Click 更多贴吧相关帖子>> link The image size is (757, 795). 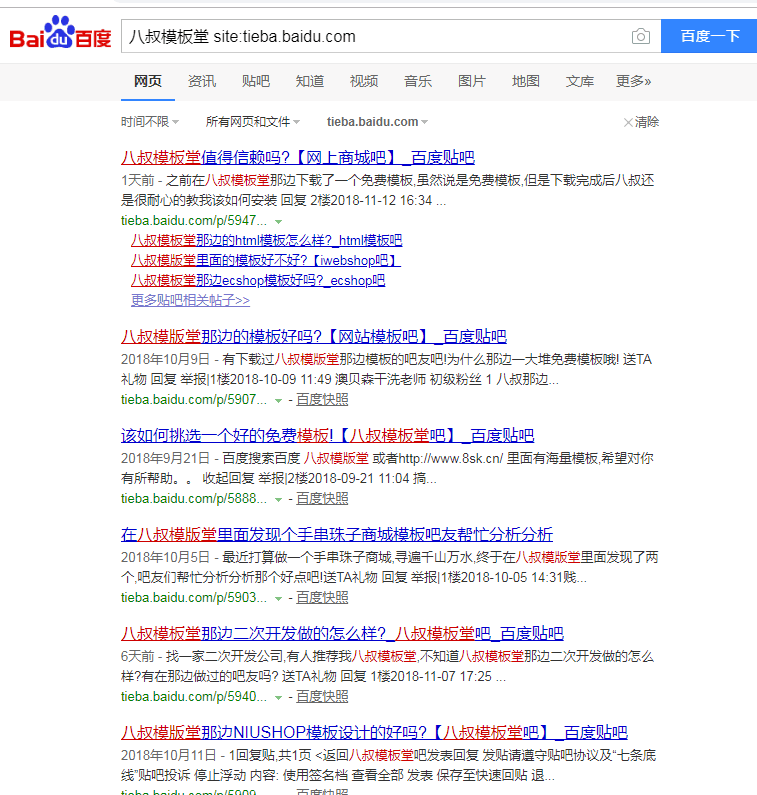tap(190, 300)
